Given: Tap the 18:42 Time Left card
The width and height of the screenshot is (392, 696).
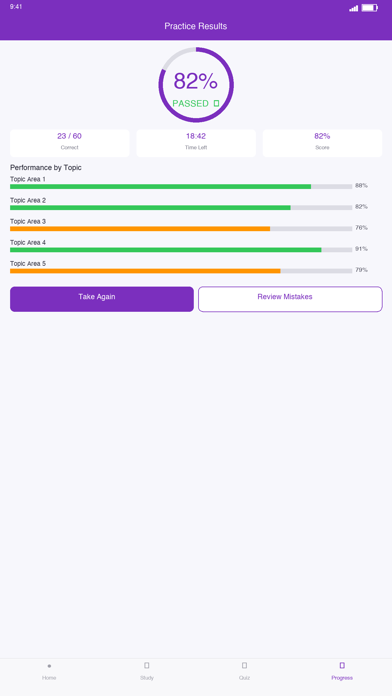Looking at the screenshot, I should click(x=196, y=143).
